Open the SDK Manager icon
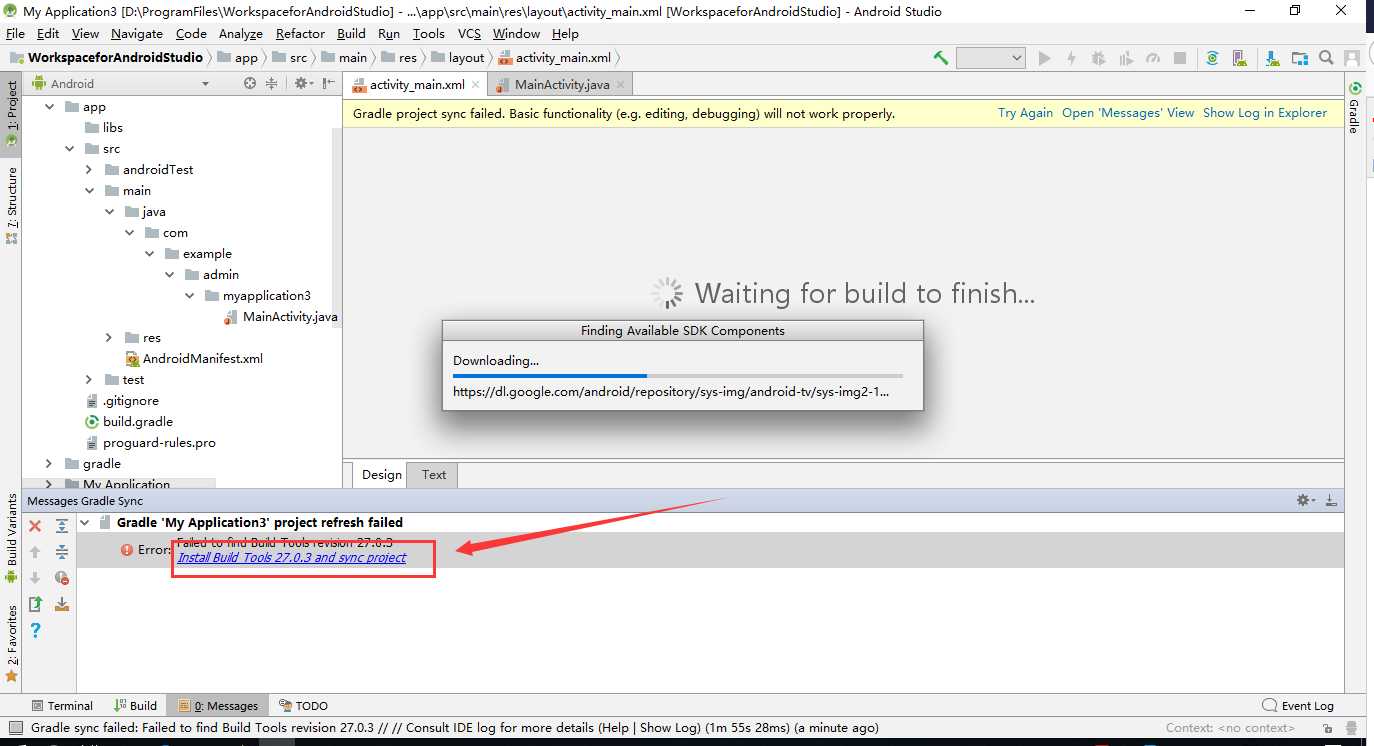This screenshot has height=746, width=1374. pyautogui.click(x=1271, y=58)
